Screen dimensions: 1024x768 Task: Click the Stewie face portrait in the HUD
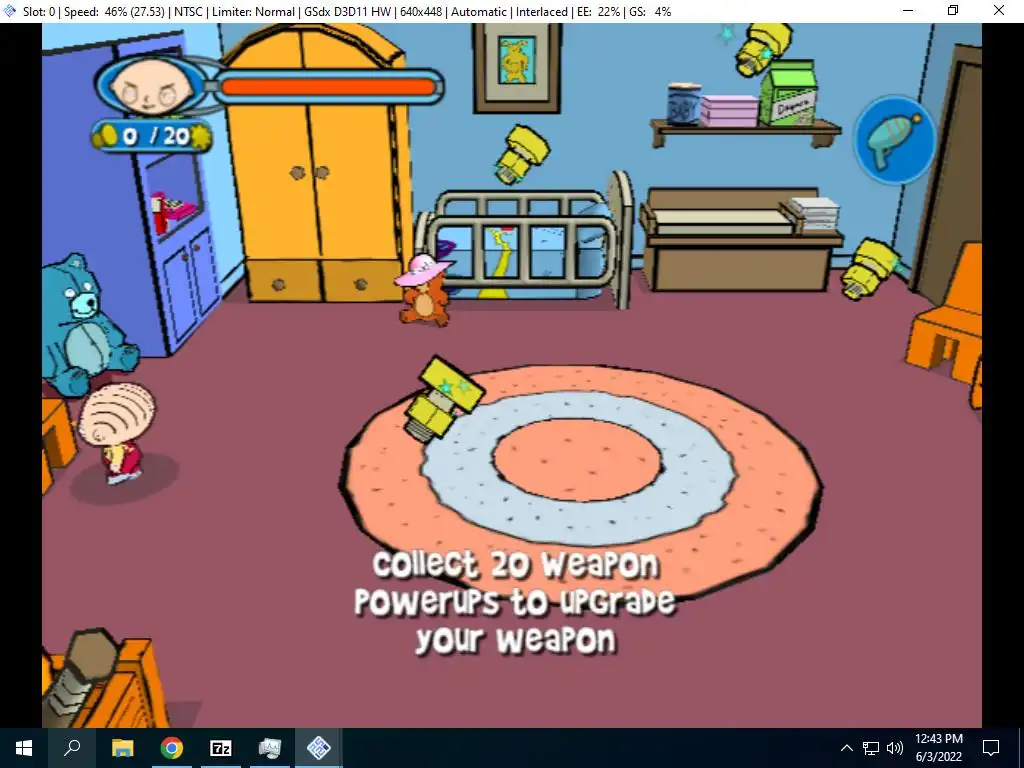tap(150, 87)
